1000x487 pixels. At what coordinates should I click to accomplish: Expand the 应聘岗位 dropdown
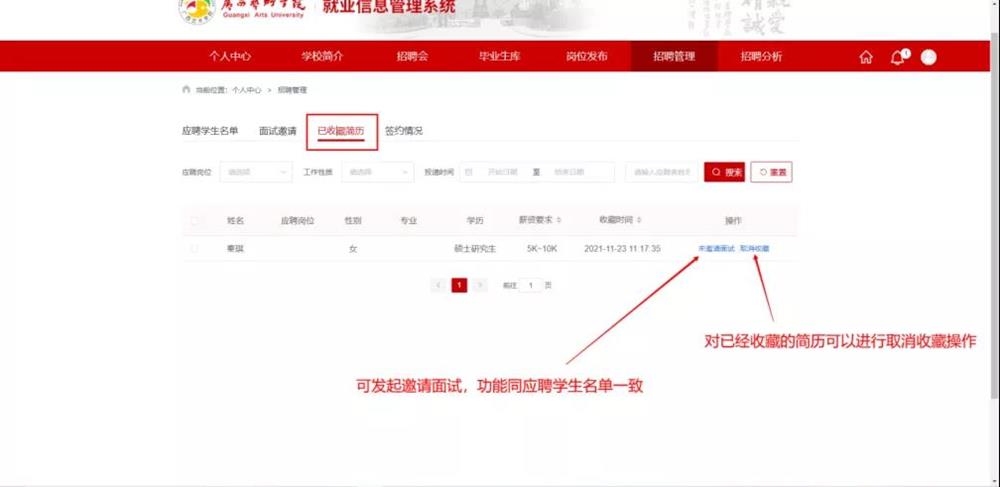[256, 172]
